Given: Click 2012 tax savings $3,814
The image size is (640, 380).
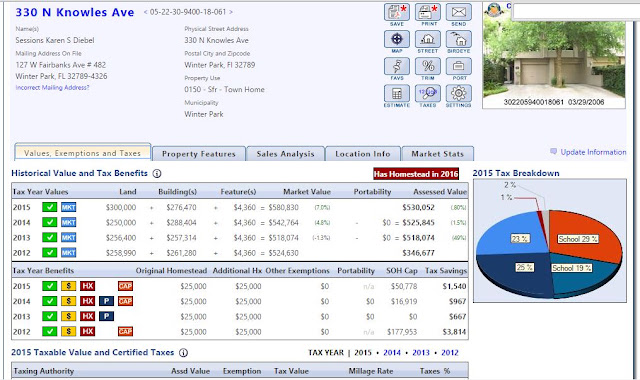Looking at the screenshot, I should click(454, 332).
